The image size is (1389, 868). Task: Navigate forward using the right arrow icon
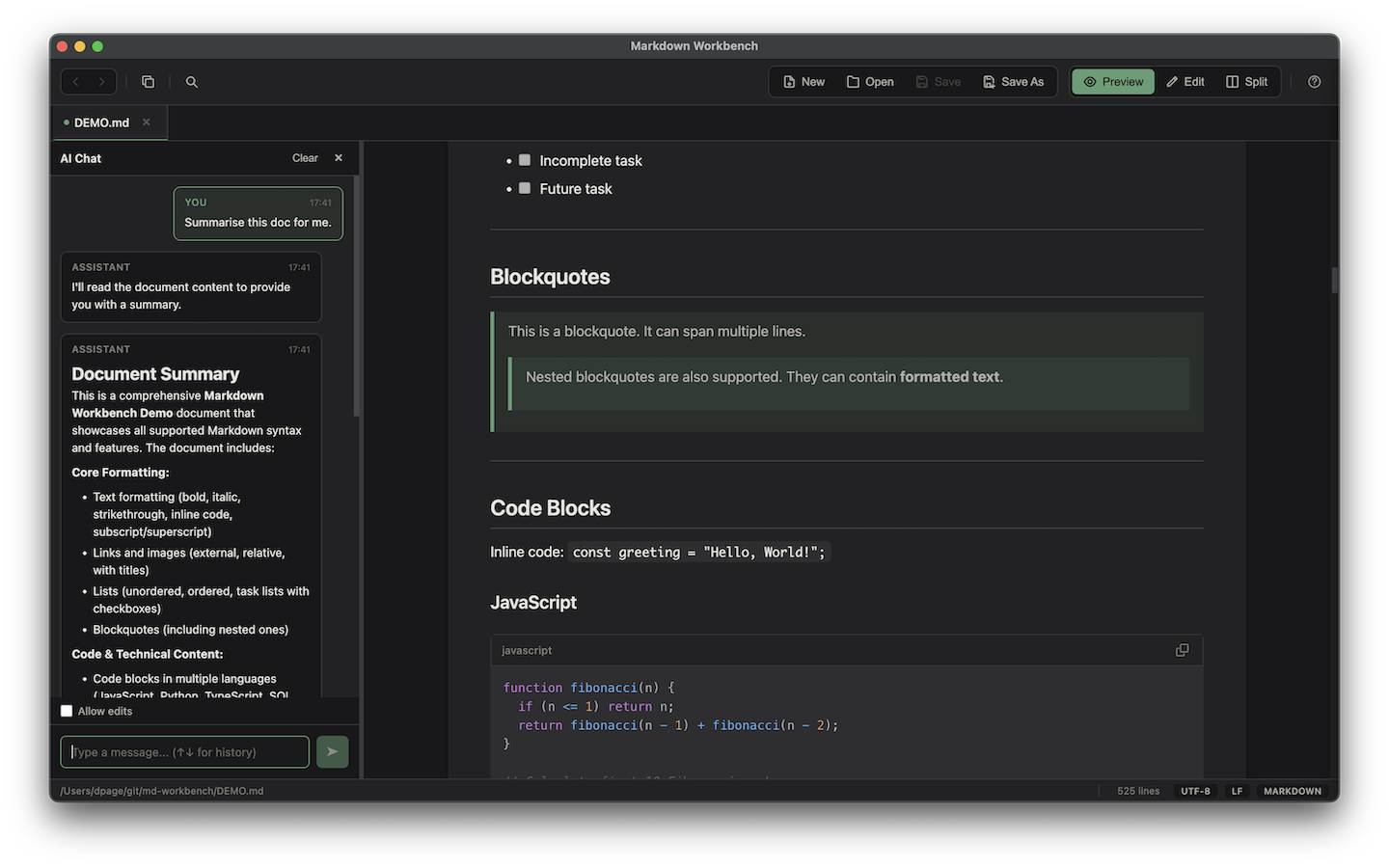(x=102, y=81)
